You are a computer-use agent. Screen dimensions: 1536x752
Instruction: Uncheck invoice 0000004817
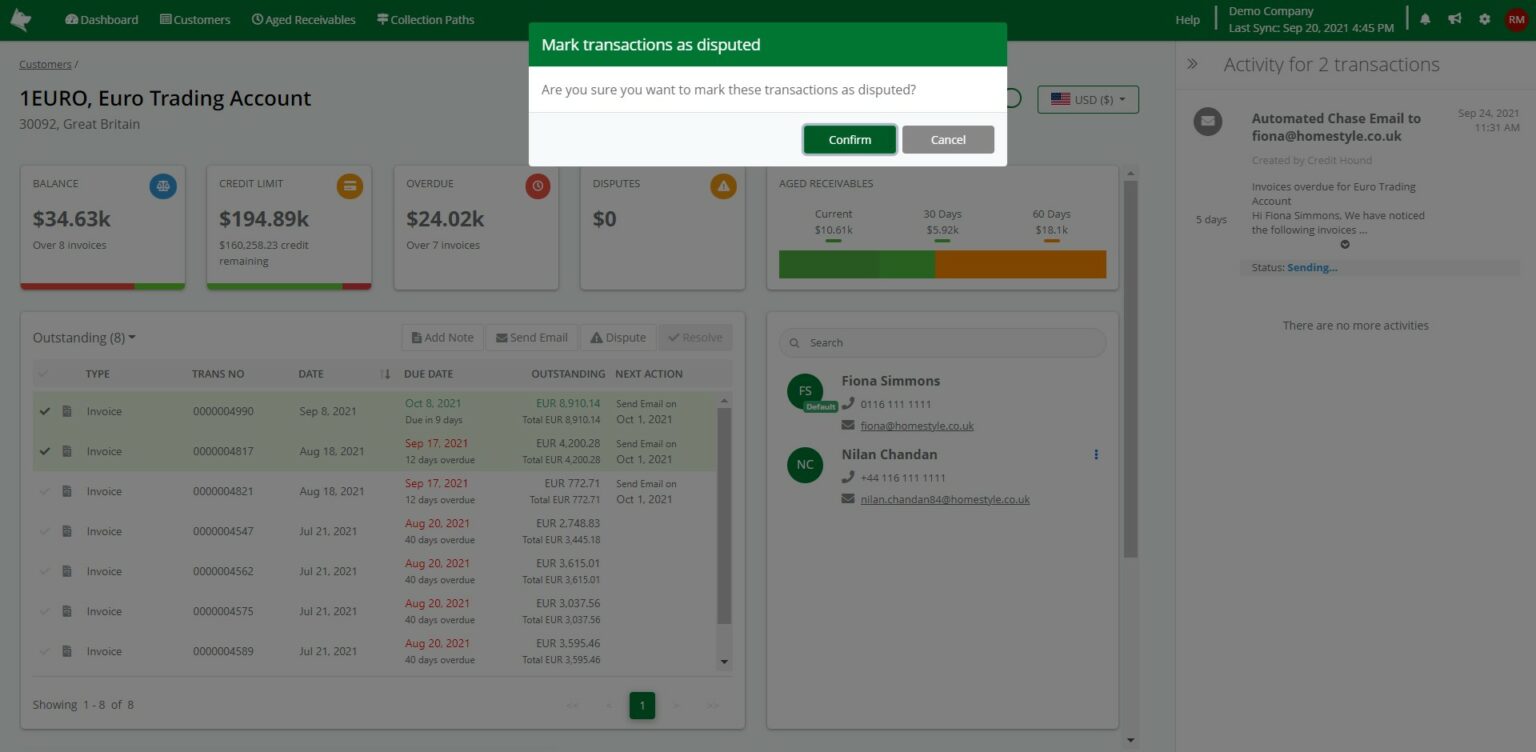(x=44, y=451)
